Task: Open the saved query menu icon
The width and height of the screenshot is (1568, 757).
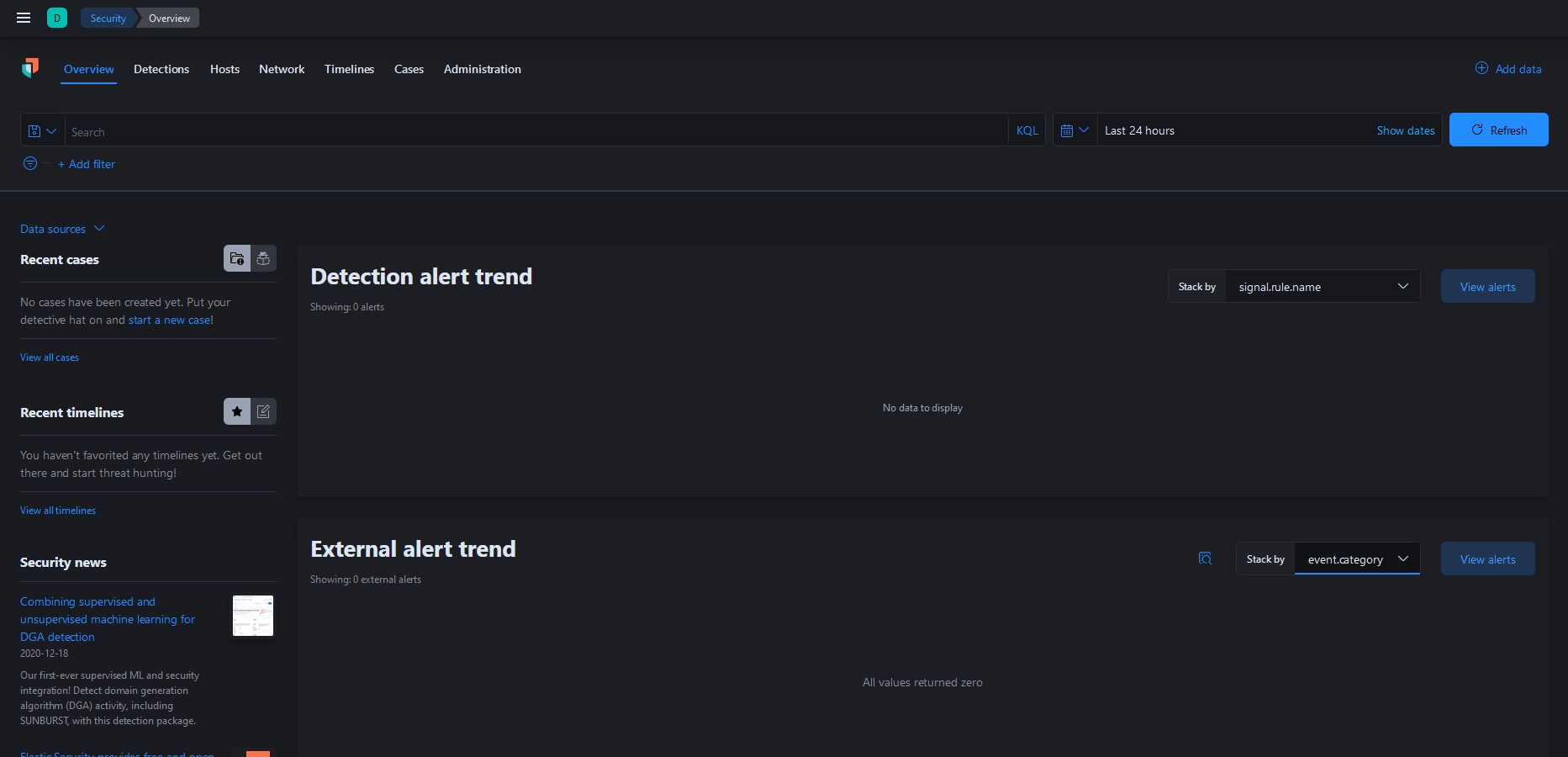Action: tap(42, 130)
